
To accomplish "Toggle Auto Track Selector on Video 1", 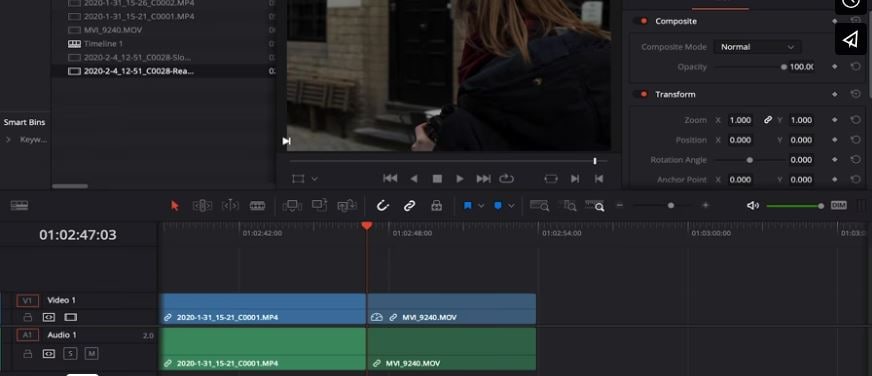I will click(49, 317).
